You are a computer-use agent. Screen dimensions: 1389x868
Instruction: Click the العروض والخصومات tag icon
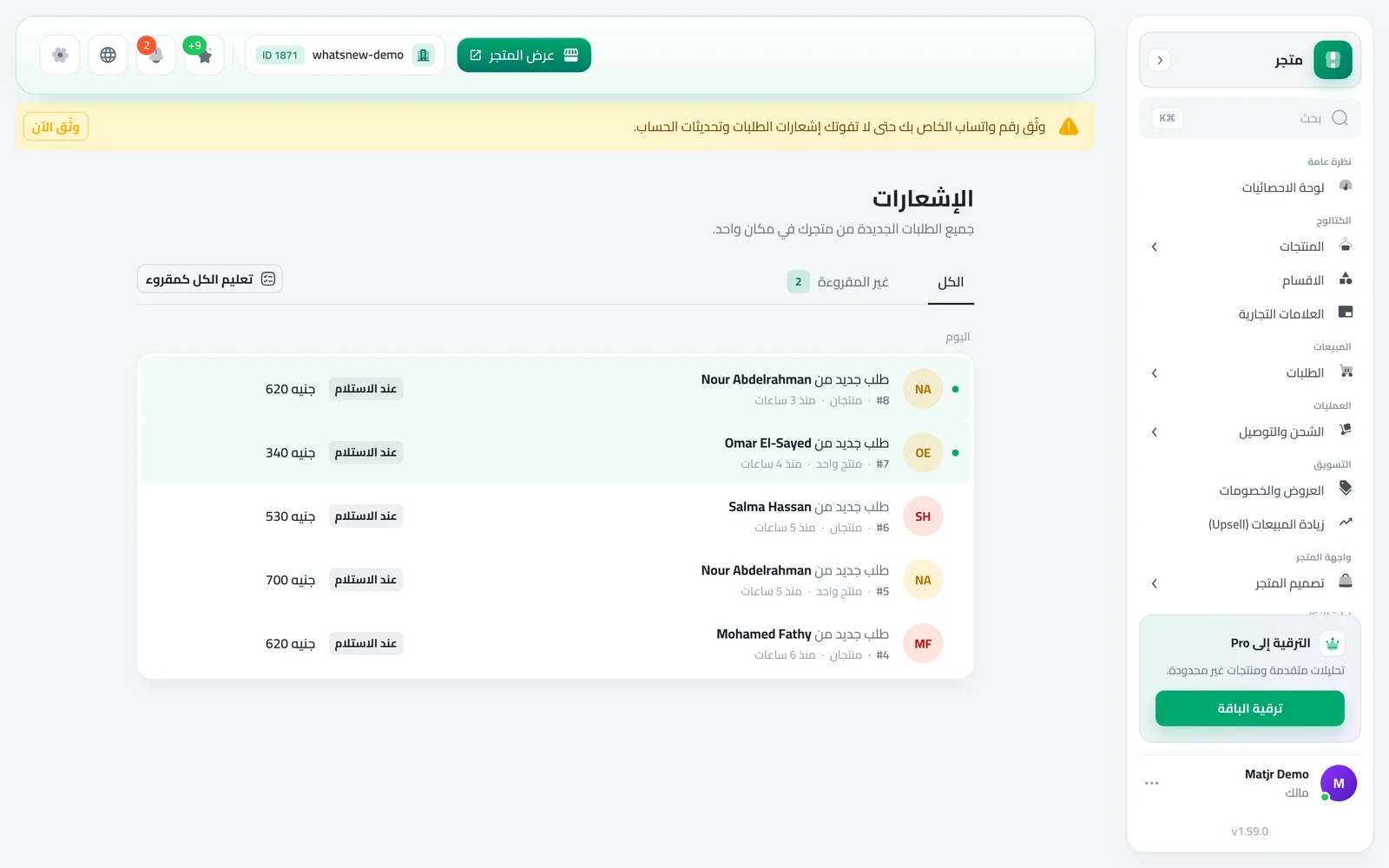[x=1346, y=488]
